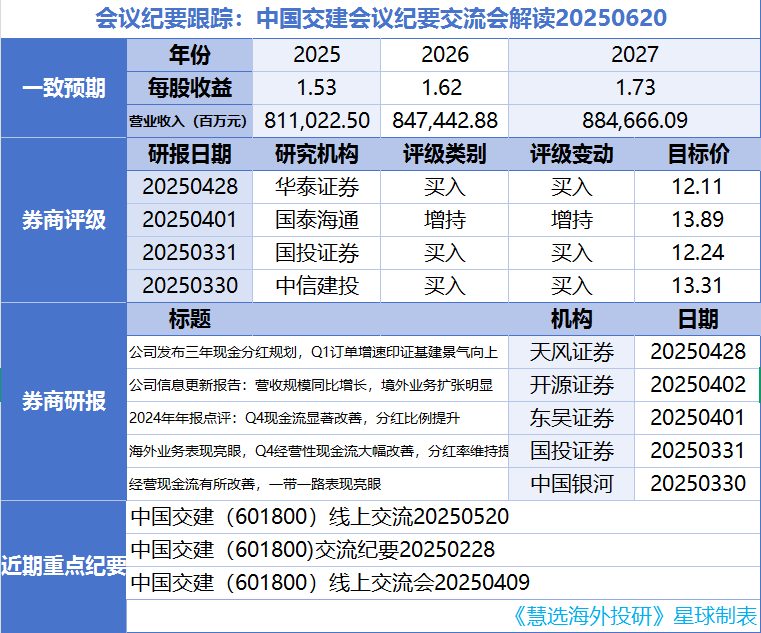Click the 2026 year cell
The image size is (761, 633).
click(444, 55)
